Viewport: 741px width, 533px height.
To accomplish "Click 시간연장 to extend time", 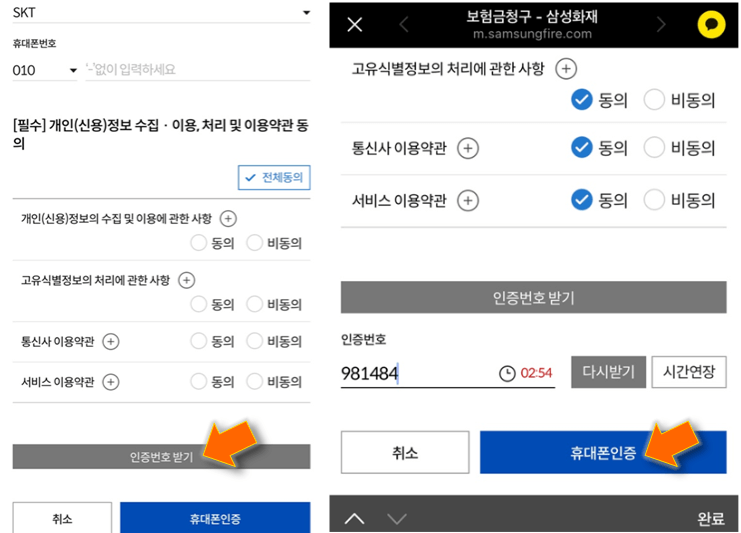I will pyautogui.click(x=689, y=372).
